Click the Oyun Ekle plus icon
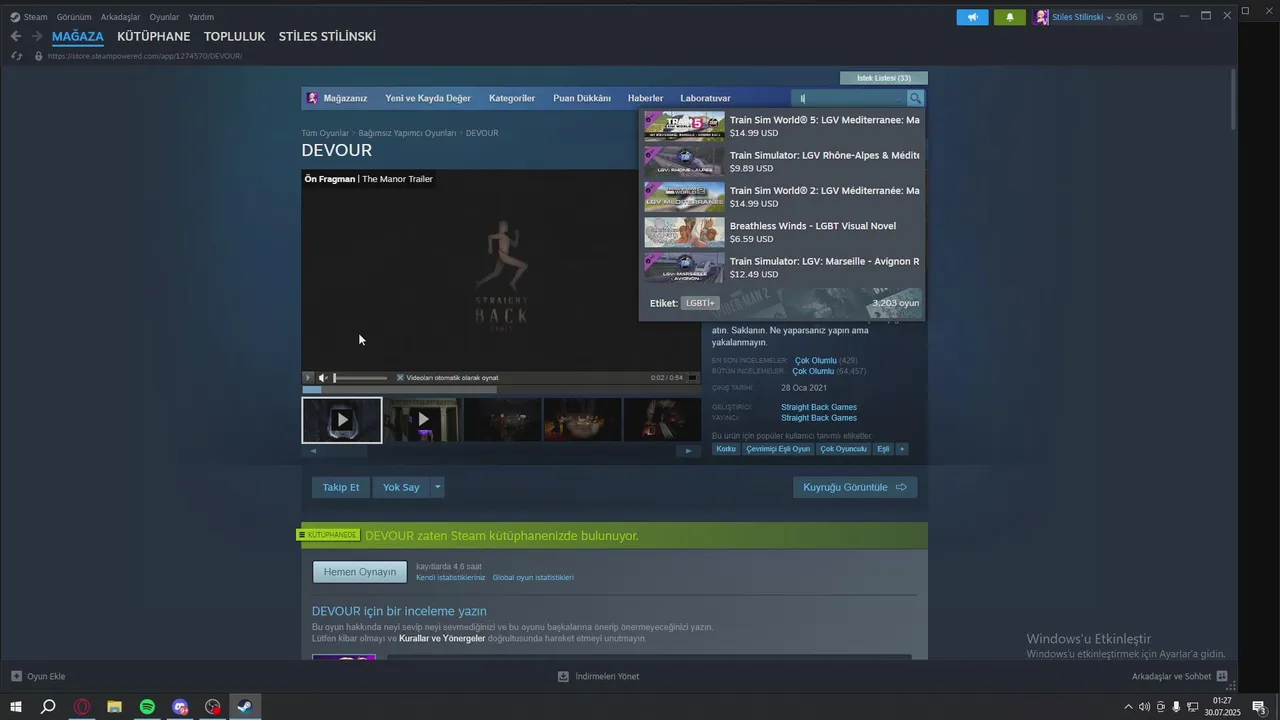1280x720 pixels. [x=16, y=676]
